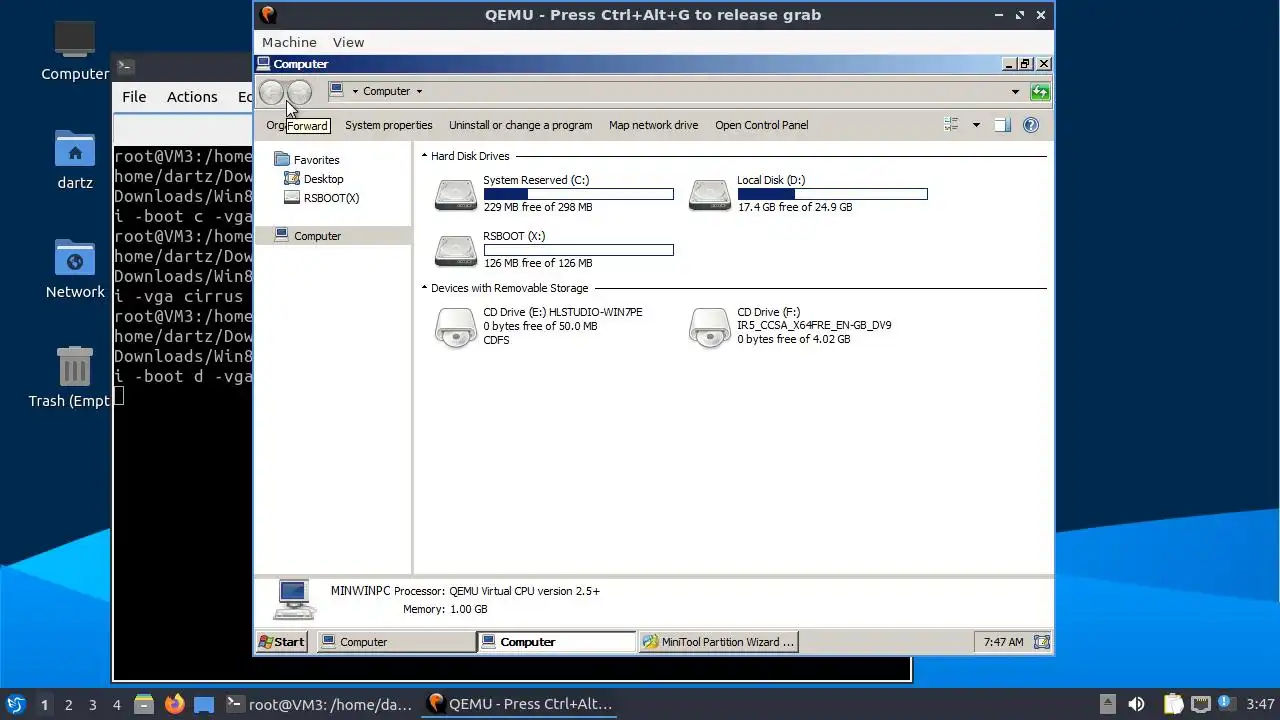The height and width of the screenshot is (720, 1280).
Task: Click the Local Disk (D:) usage bar
Action: [x=832, y=194]
